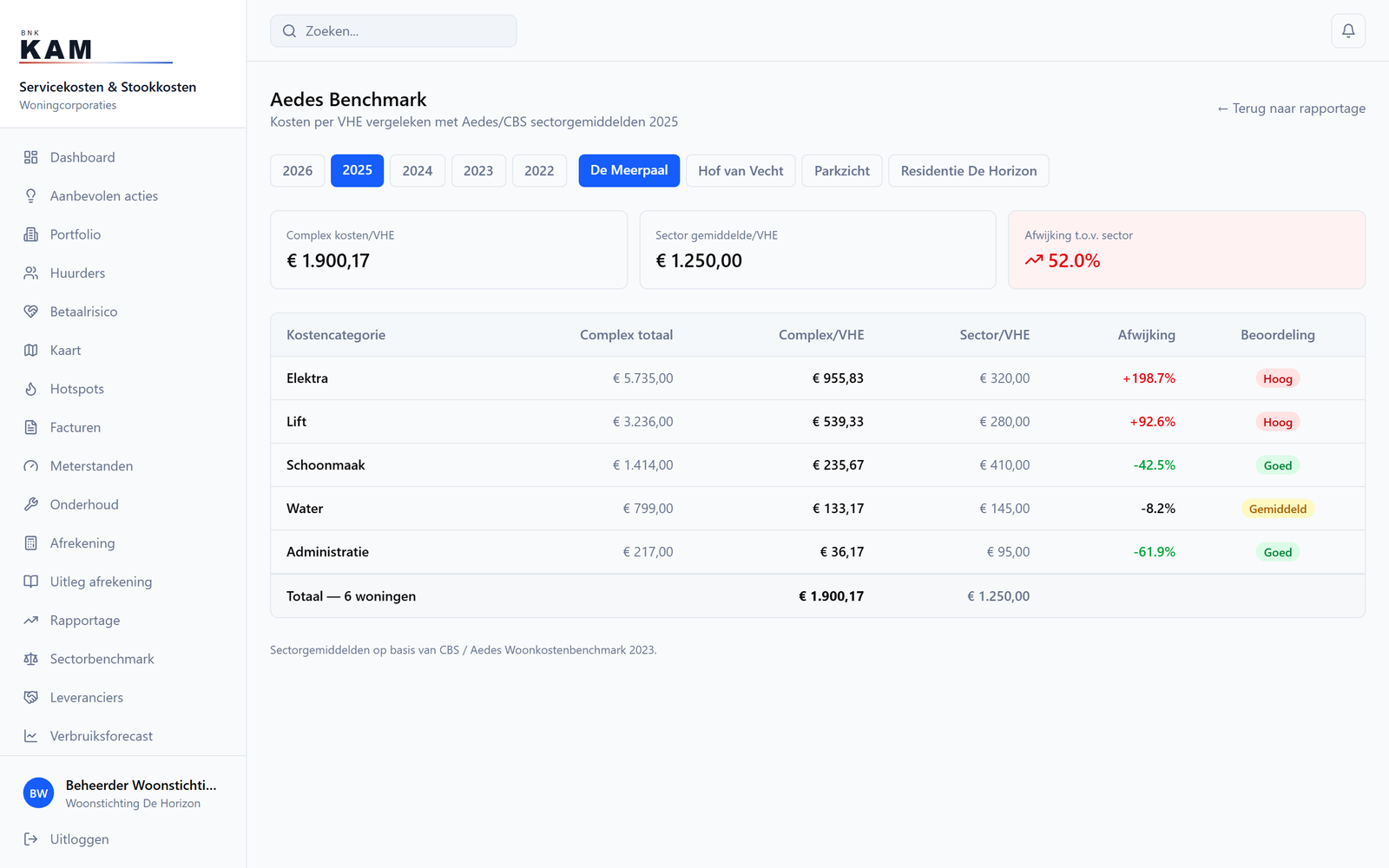Switch to the 2023 year tab
Viewport: 1389px width, 868px height.
(x=478, y=171)
